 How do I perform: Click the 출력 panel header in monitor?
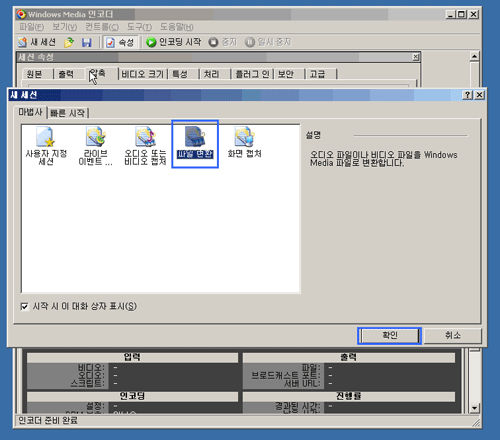tap(349, 357)
